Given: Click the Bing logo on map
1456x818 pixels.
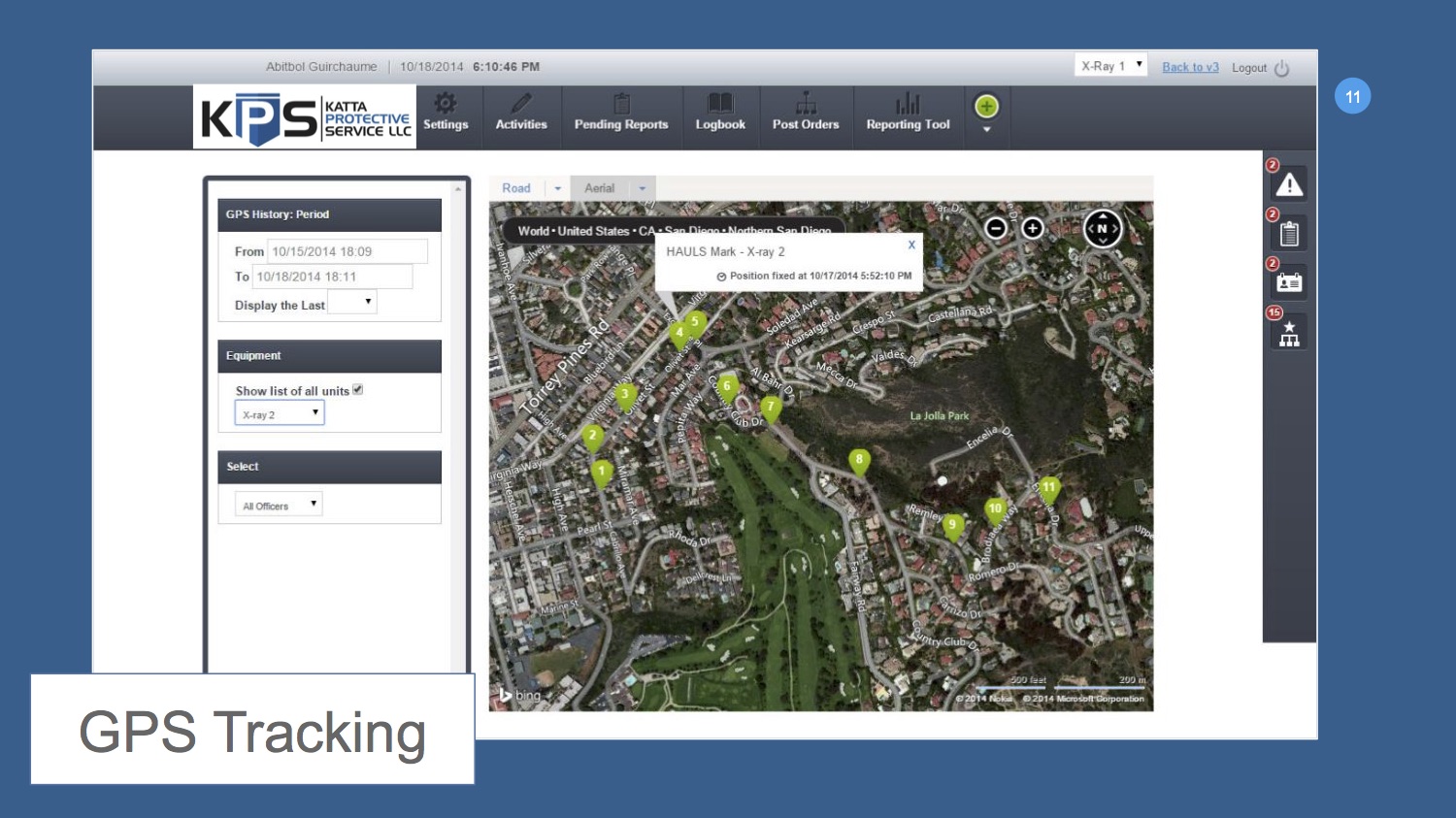Looking at the screenshot, I should pyautogui.click(x=519, y=695).
